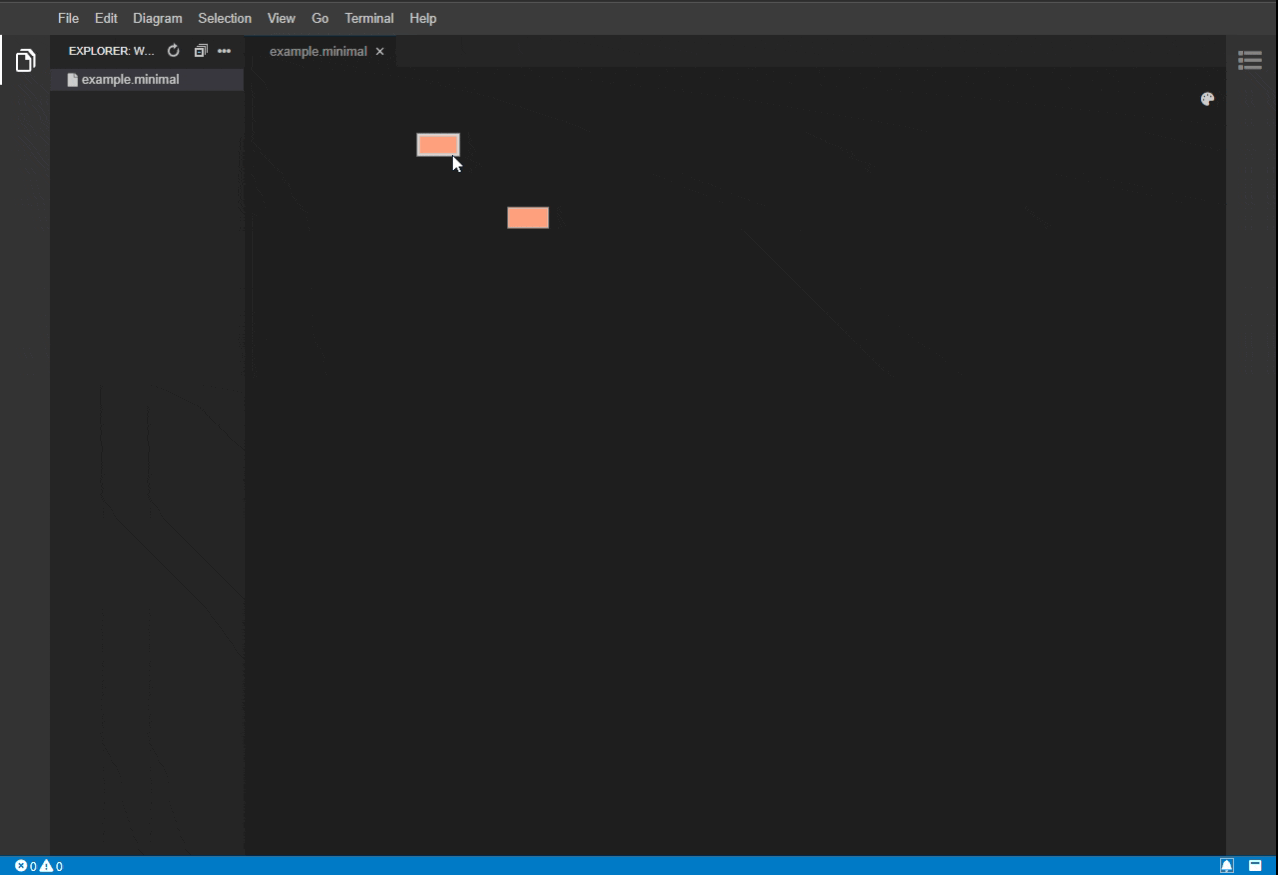
Task: Collapse all folders in Explorer
Action: click(200, 51)
